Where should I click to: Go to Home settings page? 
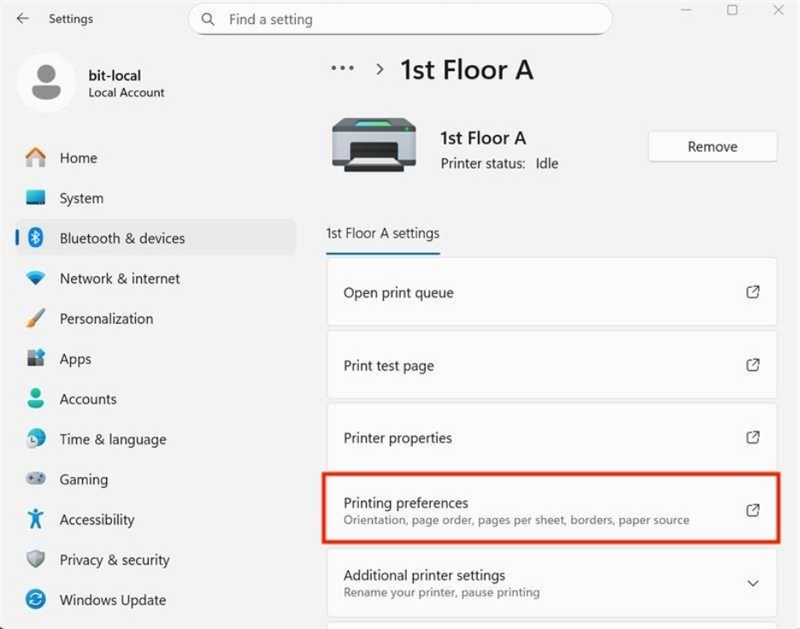pyautogui.click(x=156, y=158)
